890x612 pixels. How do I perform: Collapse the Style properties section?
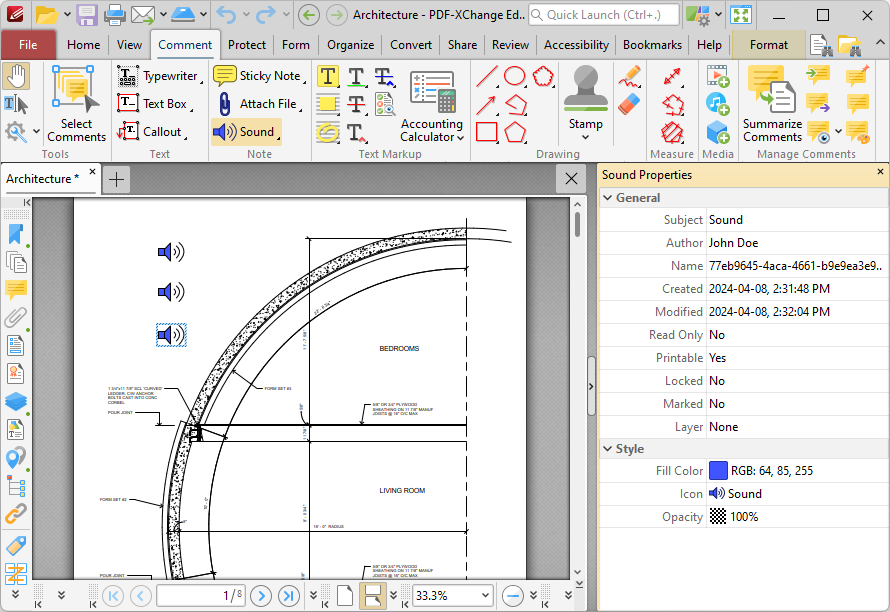tap(608, 448)
